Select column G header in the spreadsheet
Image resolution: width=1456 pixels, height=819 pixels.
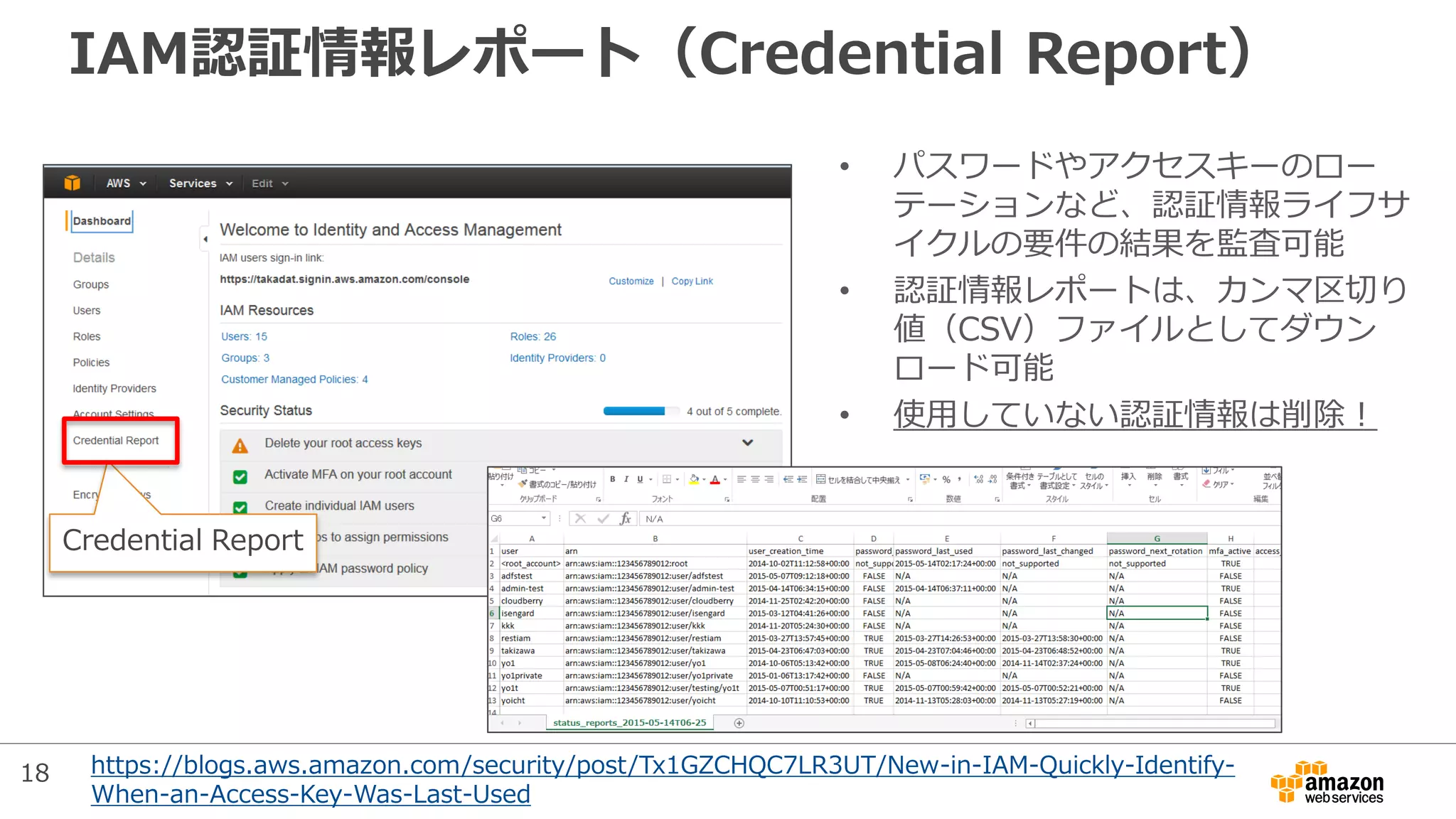1157,539
